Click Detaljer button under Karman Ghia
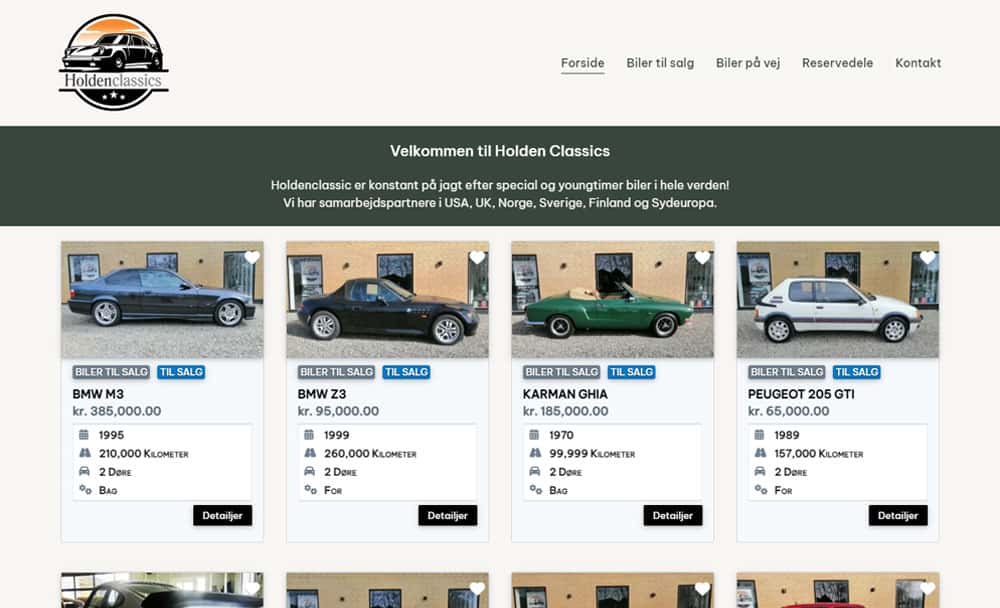Viewport: 1000px width, 608px height. coord(673,515)
